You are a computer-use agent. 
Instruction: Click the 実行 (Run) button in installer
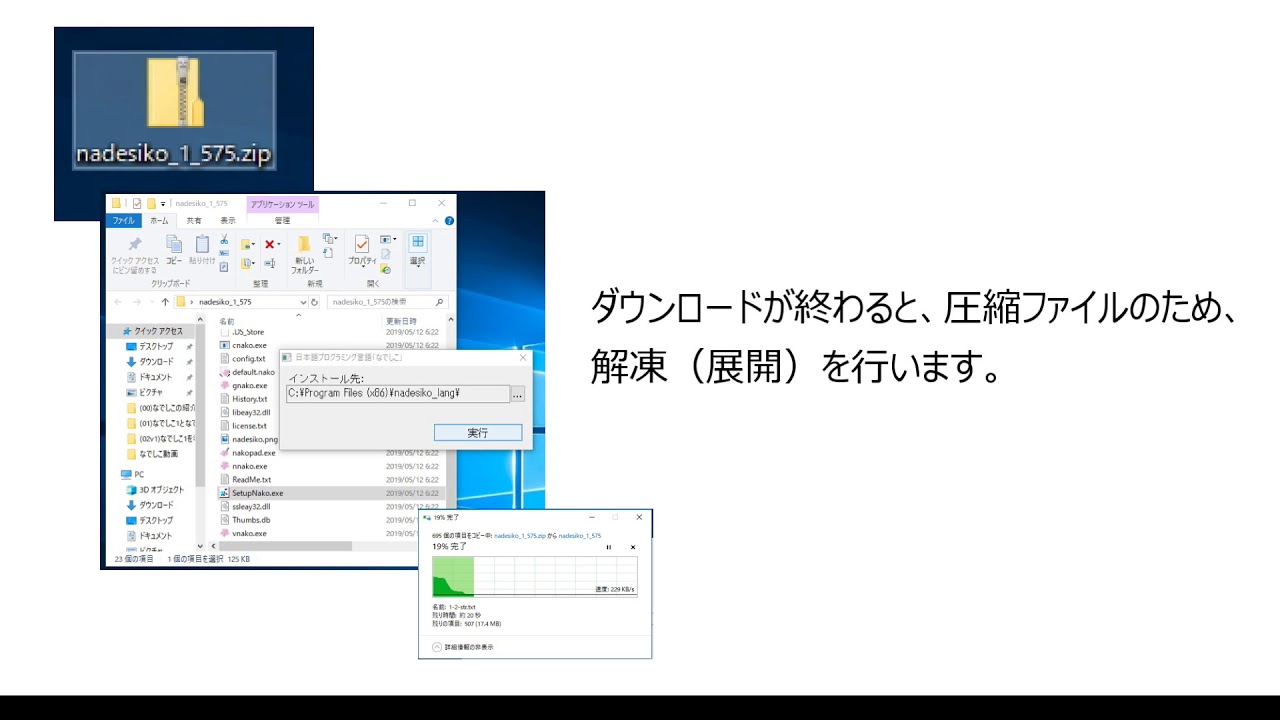(478, 433)
